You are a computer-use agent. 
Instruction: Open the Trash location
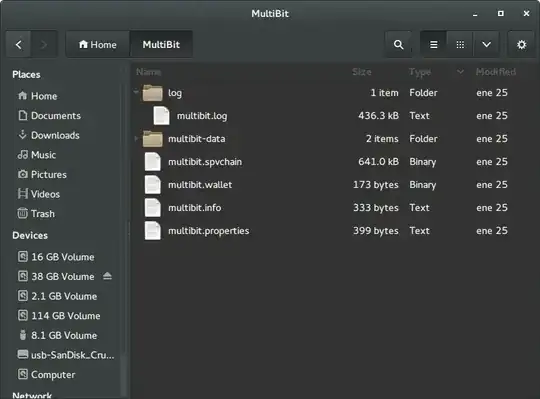pos(36,214)
